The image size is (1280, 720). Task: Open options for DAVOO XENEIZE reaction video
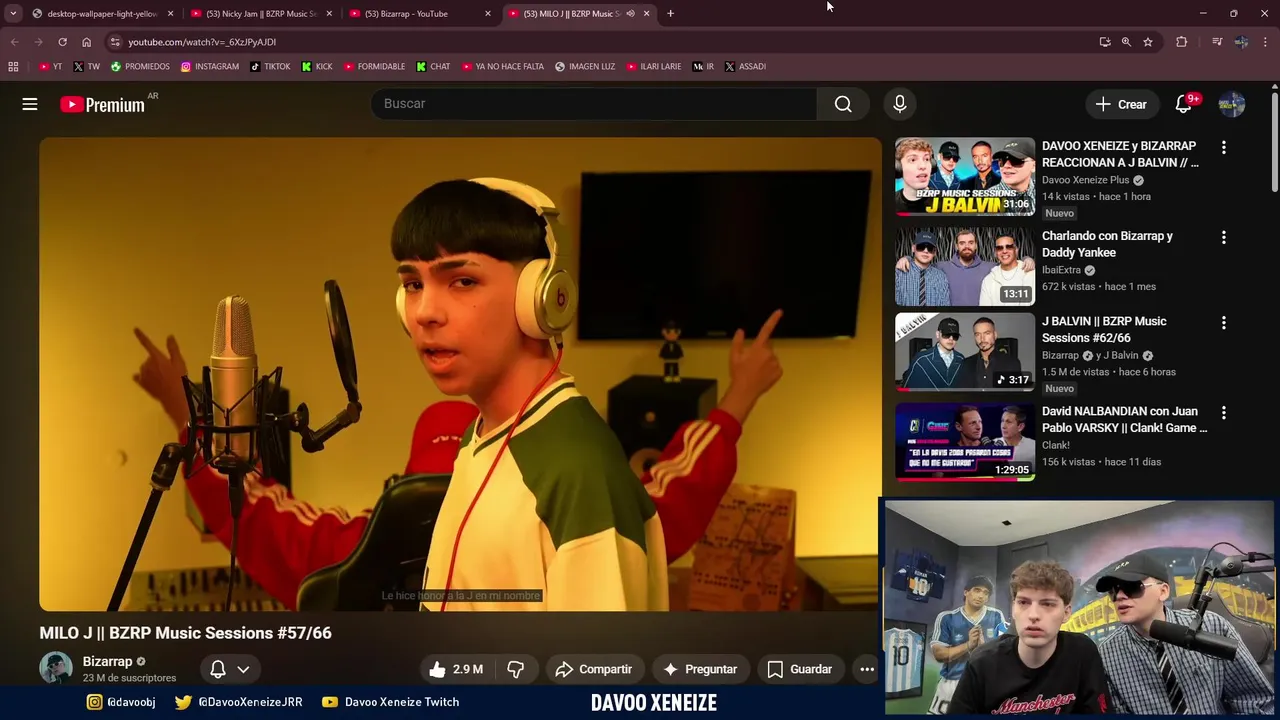[x=1223, y=148]
